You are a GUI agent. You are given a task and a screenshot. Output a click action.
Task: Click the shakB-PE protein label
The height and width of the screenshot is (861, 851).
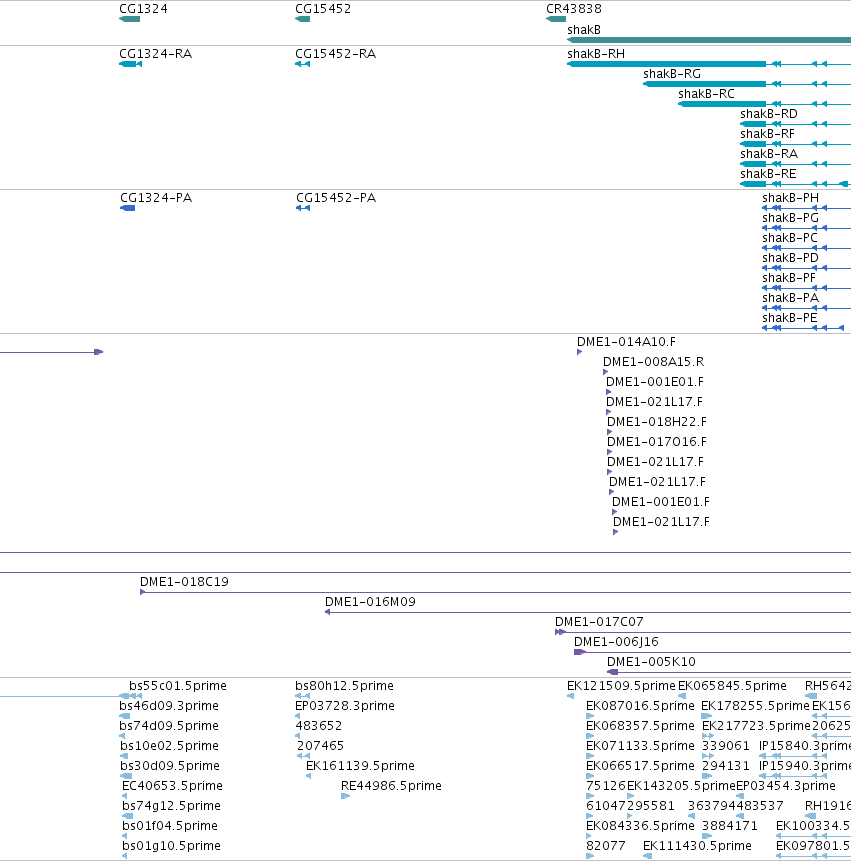790,318
